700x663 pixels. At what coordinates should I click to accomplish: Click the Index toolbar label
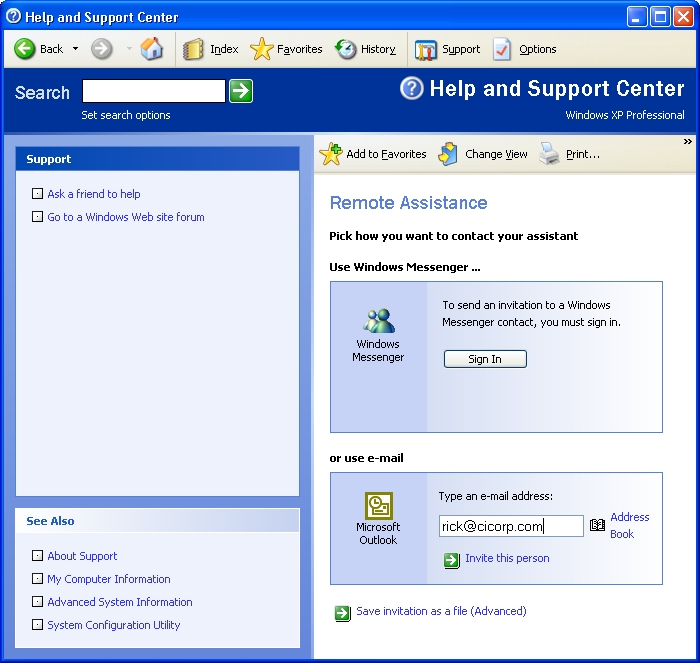pos(224,49)
